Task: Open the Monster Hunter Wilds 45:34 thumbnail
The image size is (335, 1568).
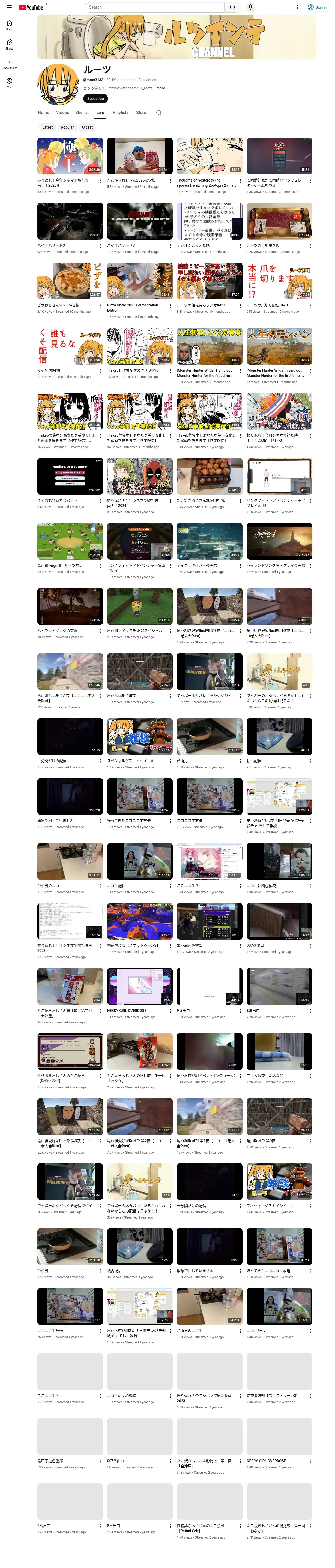Action: [210, 346]
